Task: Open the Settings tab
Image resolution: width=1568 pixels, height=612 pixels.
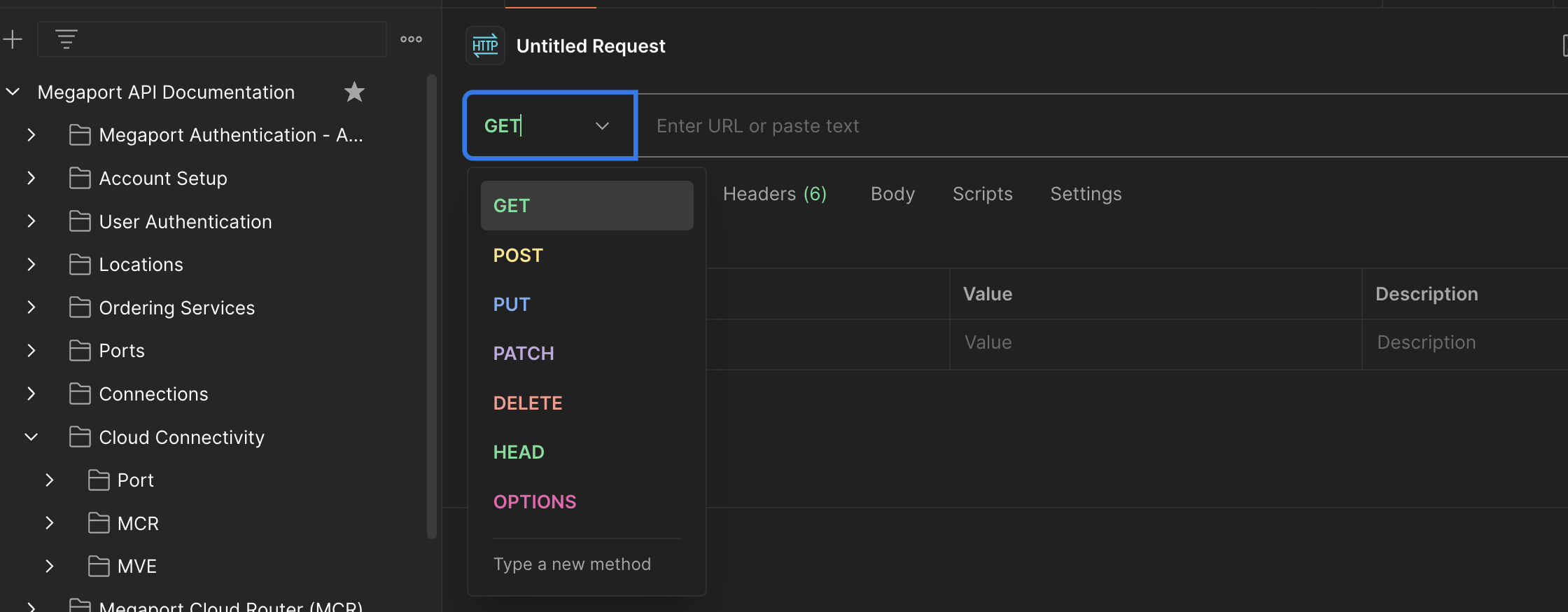Action: 1086,194
